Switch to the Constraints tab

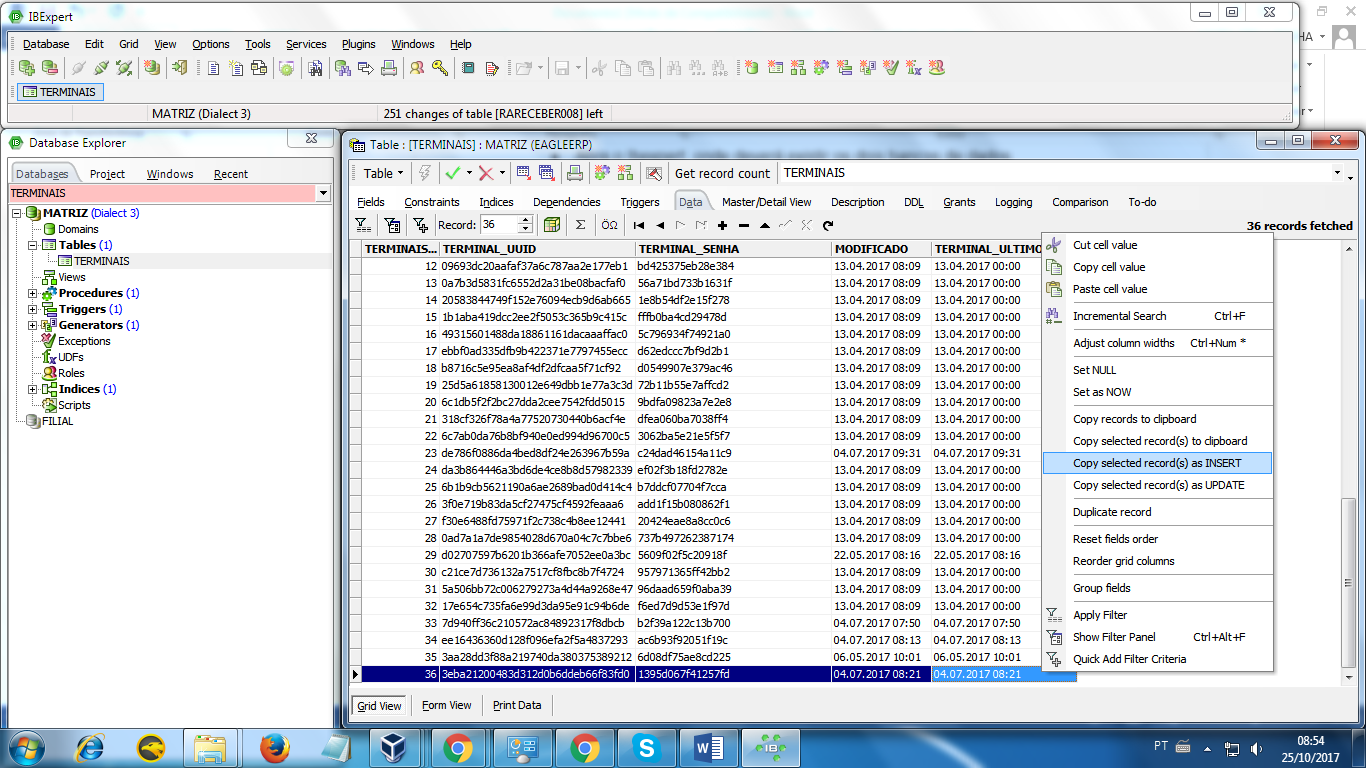432,202
